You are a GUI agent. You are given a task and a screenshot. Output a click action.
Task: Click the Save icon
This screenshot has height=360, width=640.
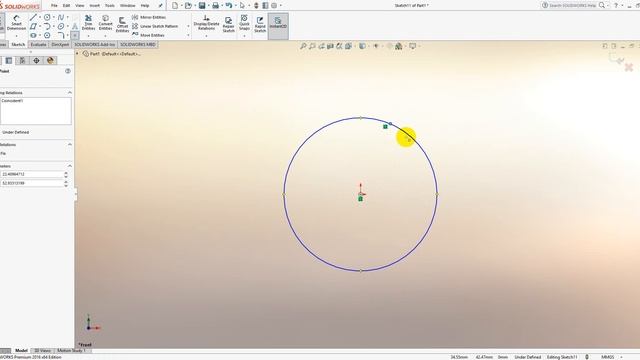pyautogui.click(x=202, y=5)
